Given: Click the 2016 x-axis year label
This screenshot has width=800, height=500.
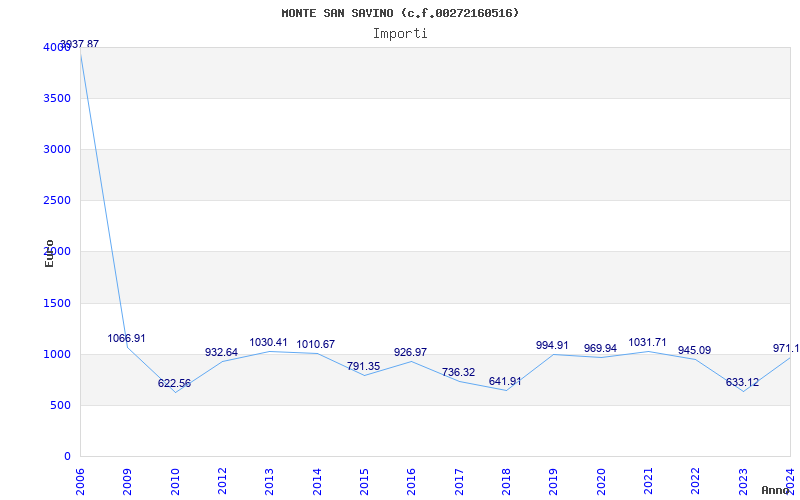Looking at the screenshot, I should 411,482.
